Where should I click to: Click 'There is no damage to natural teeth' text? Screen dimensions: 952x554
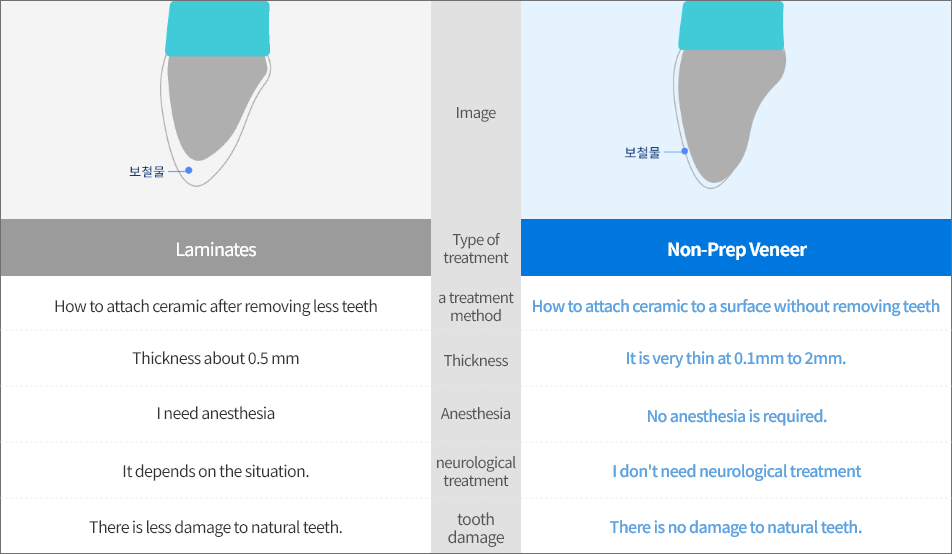pos(736,527)
